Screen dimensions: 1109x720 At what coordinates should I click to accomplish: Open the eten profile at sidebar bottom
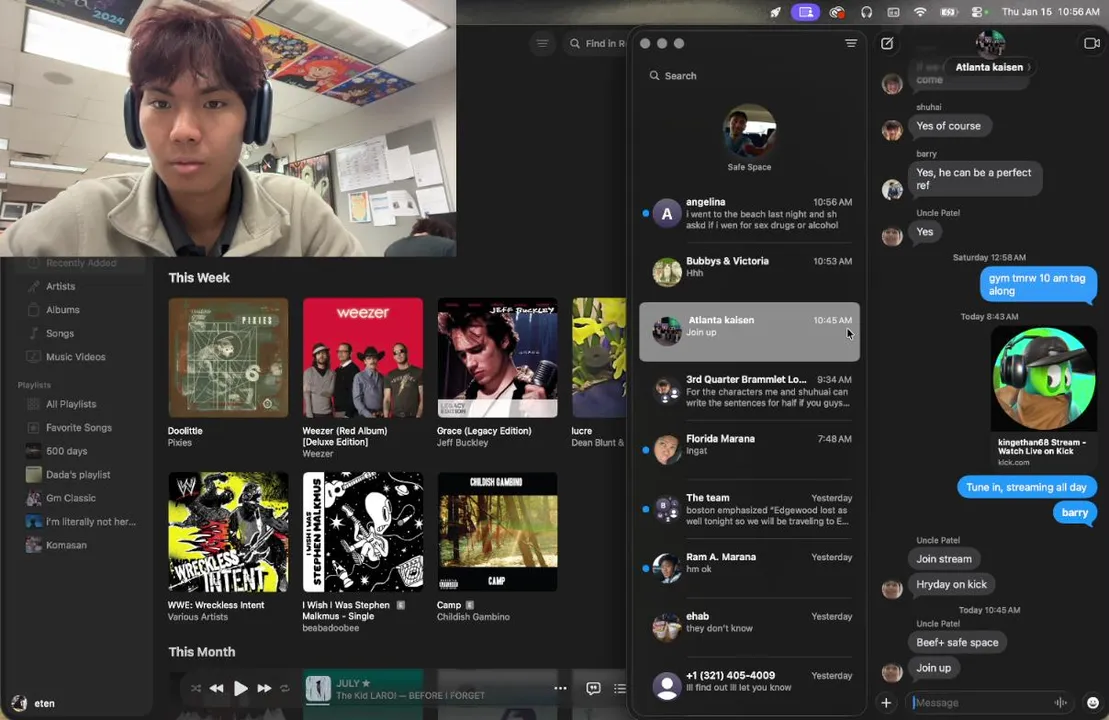34,703
